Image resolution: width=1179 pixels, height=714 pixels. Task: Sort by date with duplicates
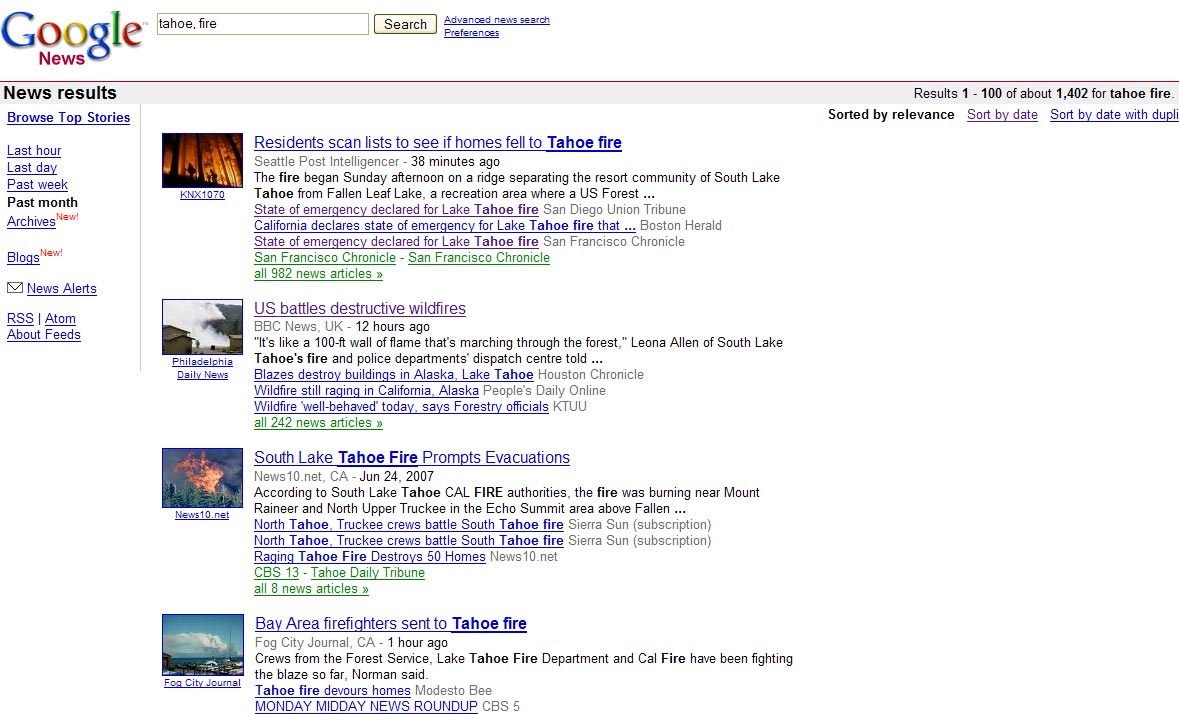pyautogui.click(x=1114, y=114)
